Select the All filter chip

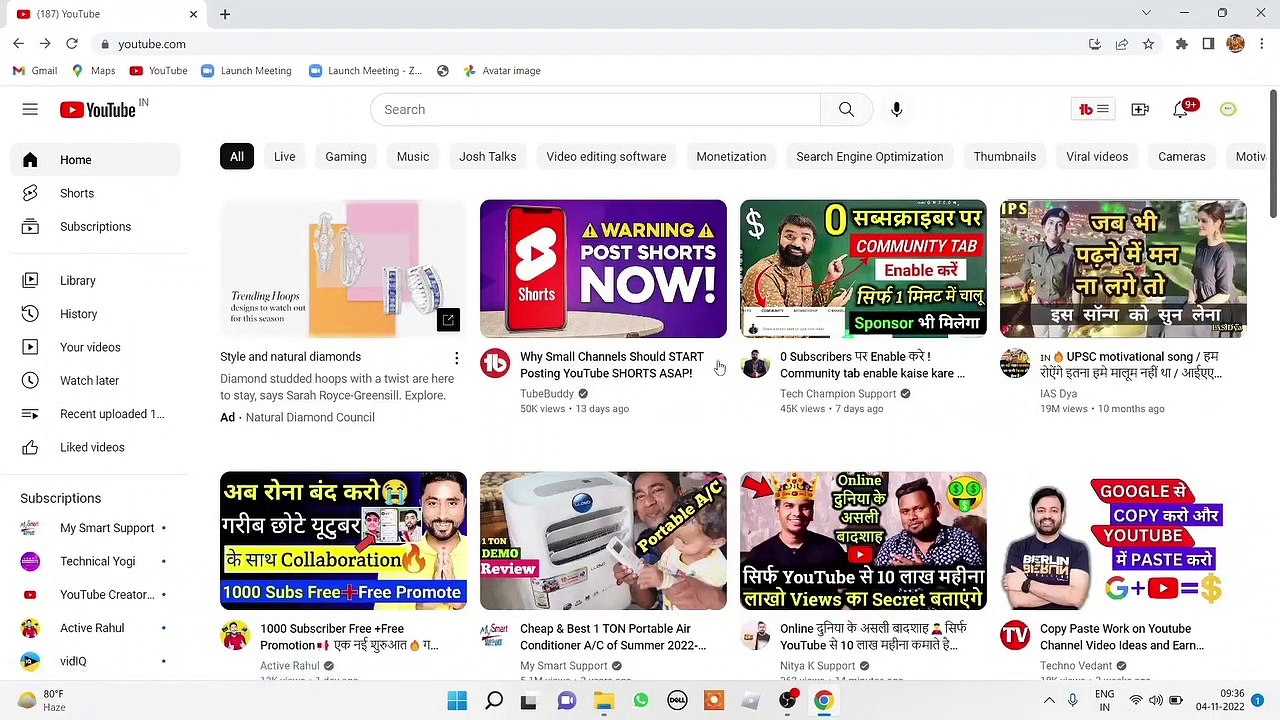click(x=237, y=157)
